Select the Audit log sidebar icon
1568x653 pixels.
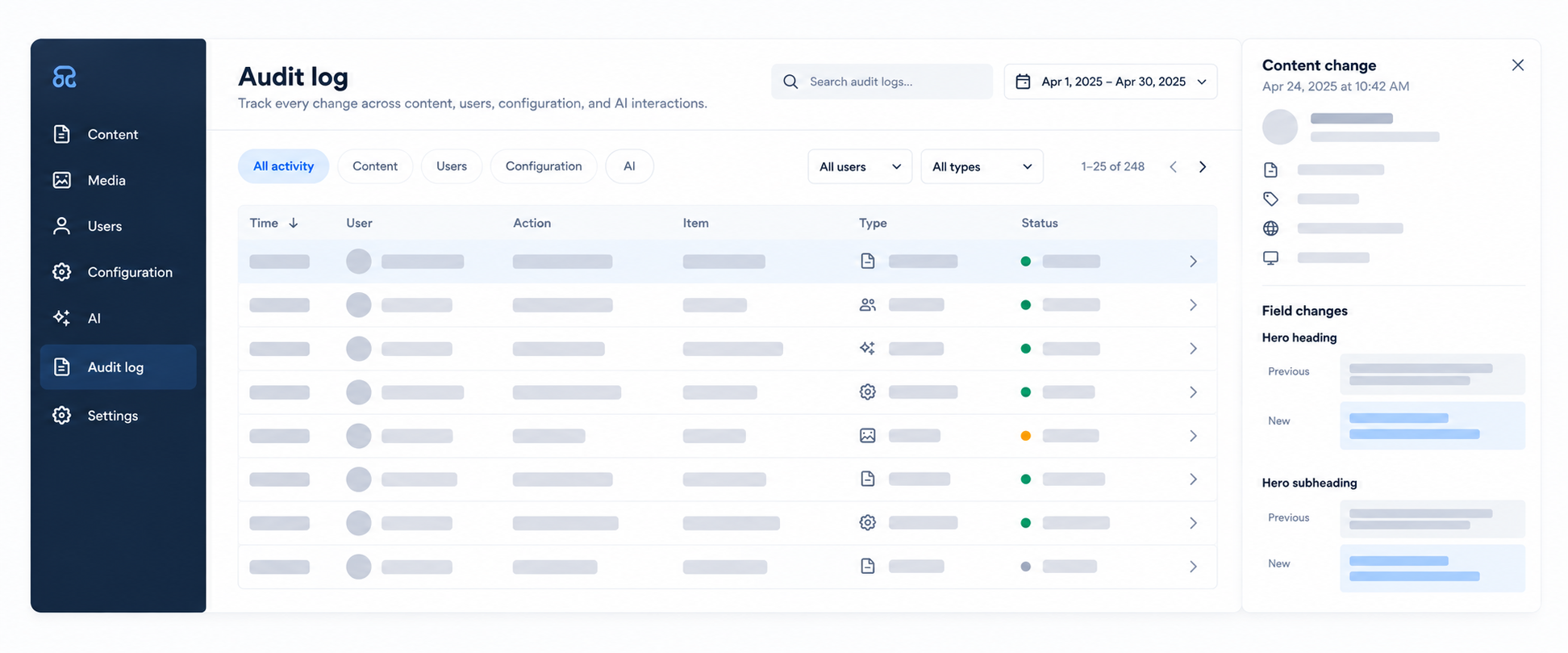pos(62,366)
